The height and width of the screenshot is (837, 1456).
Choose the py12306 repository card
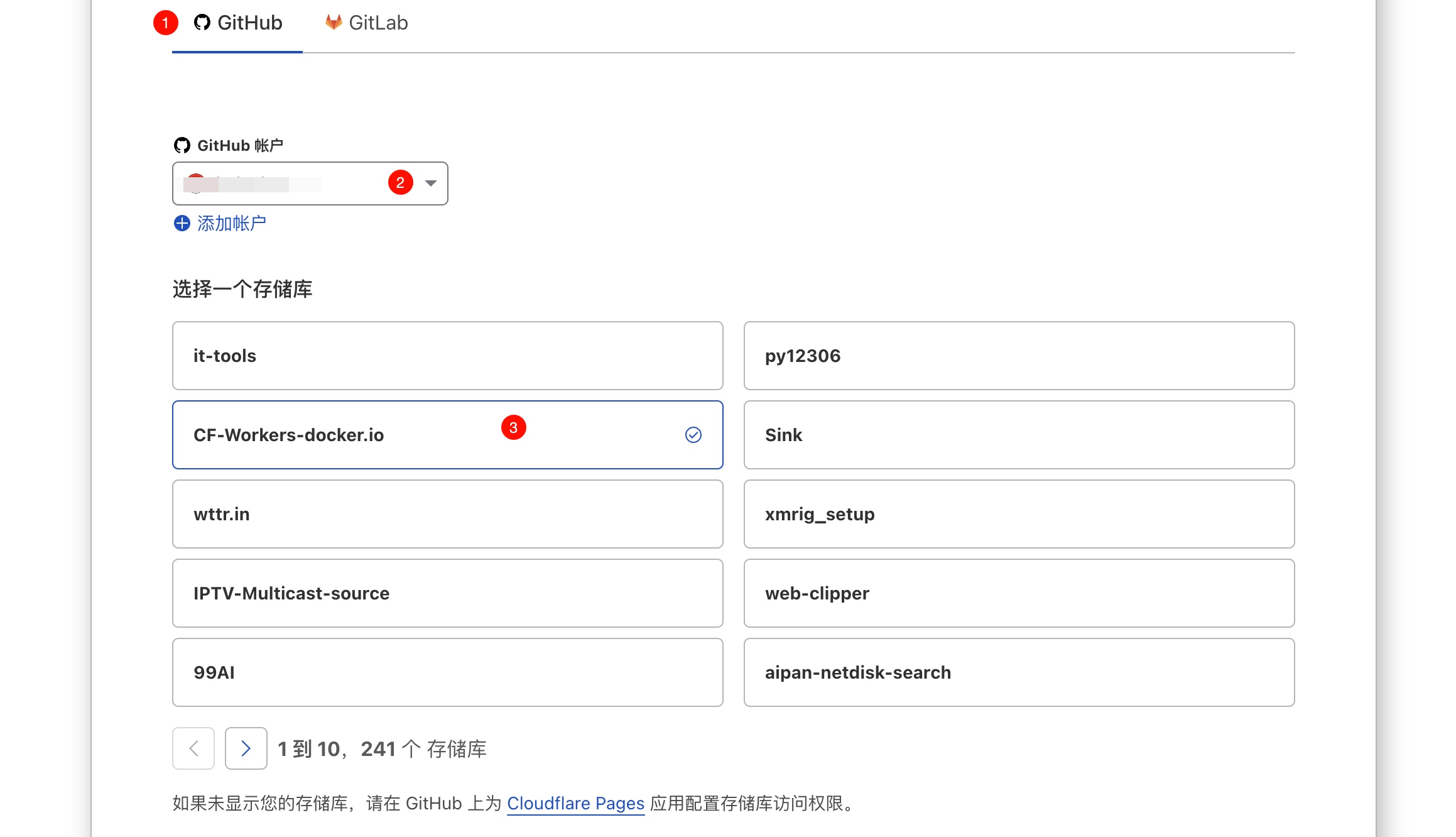point(1018,356)
